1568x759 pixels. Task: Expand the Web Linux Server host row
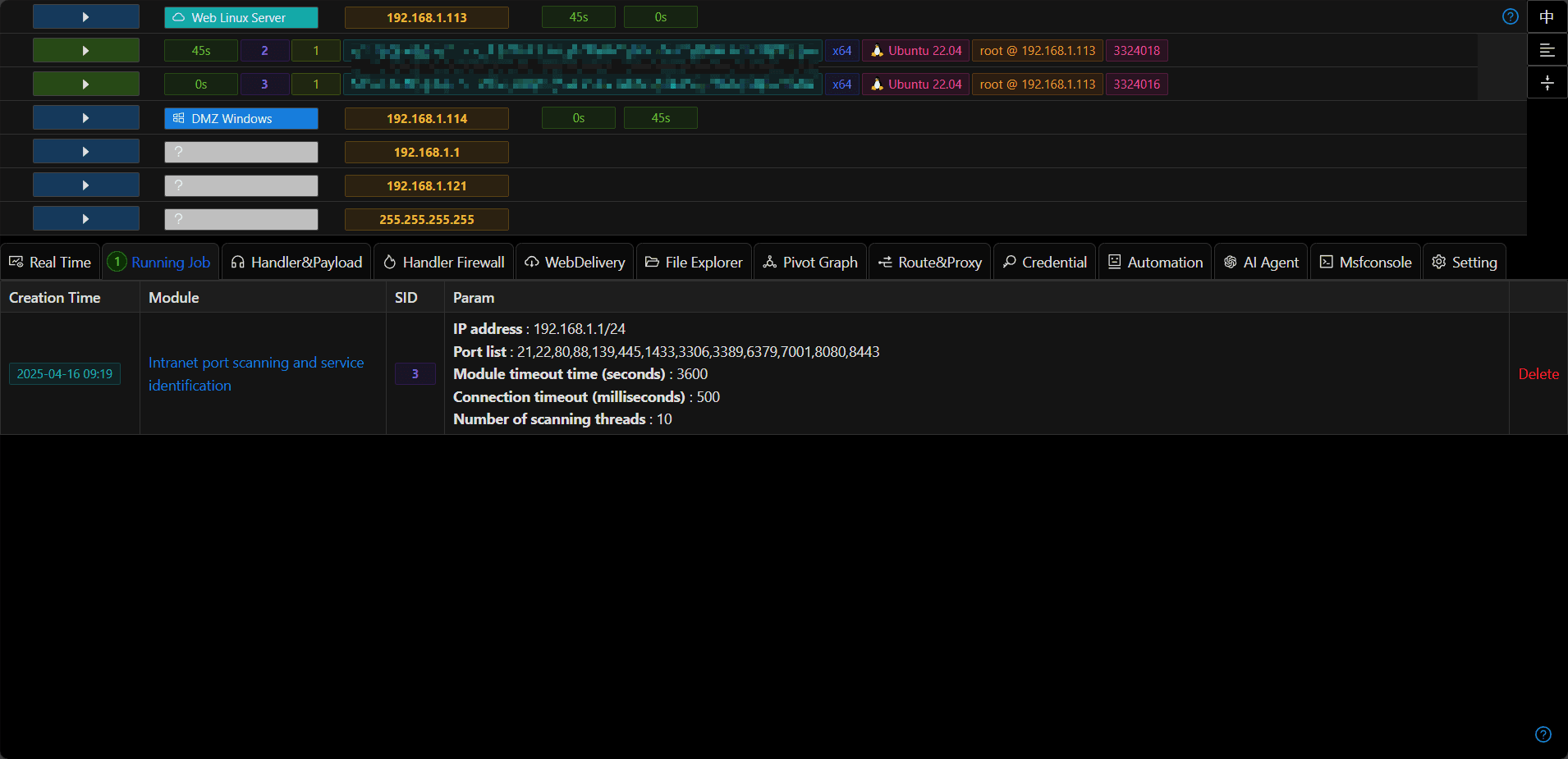(86, 17)
